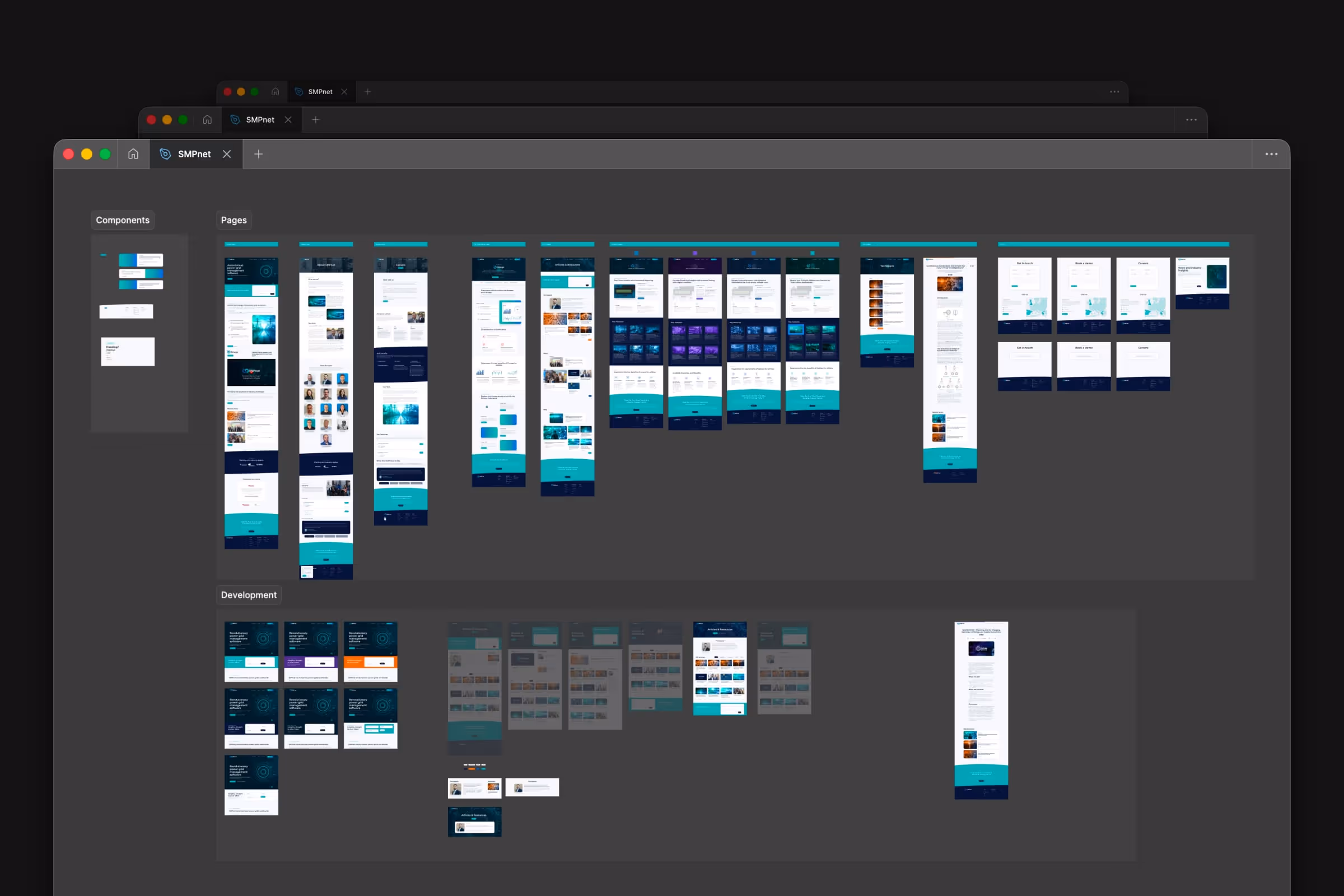Click the home icon in the rearmost window

click(276, 92)
